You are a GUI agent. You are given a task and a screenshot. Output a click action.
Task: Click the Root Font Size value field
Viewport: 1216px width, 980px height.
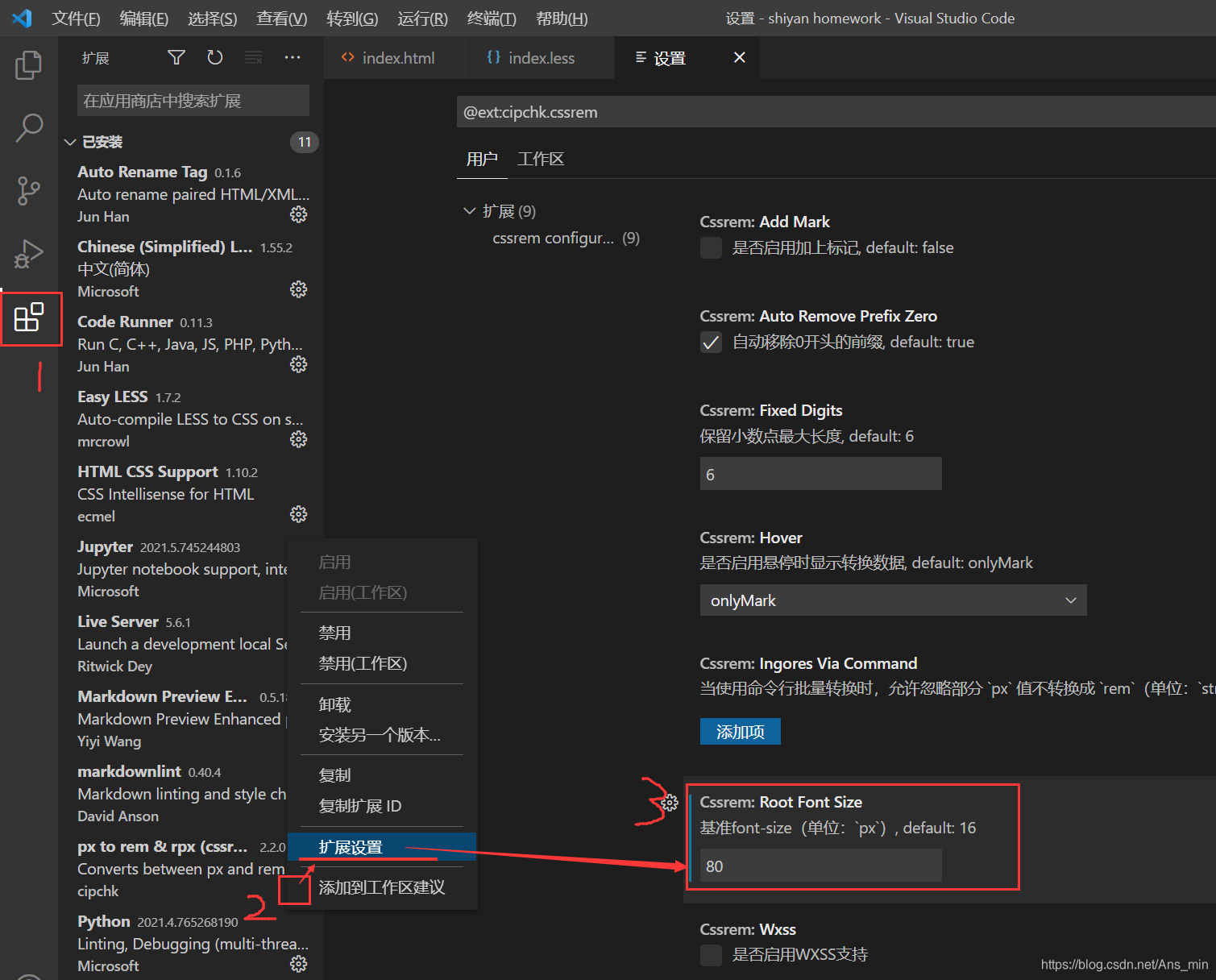coord(820,866)
